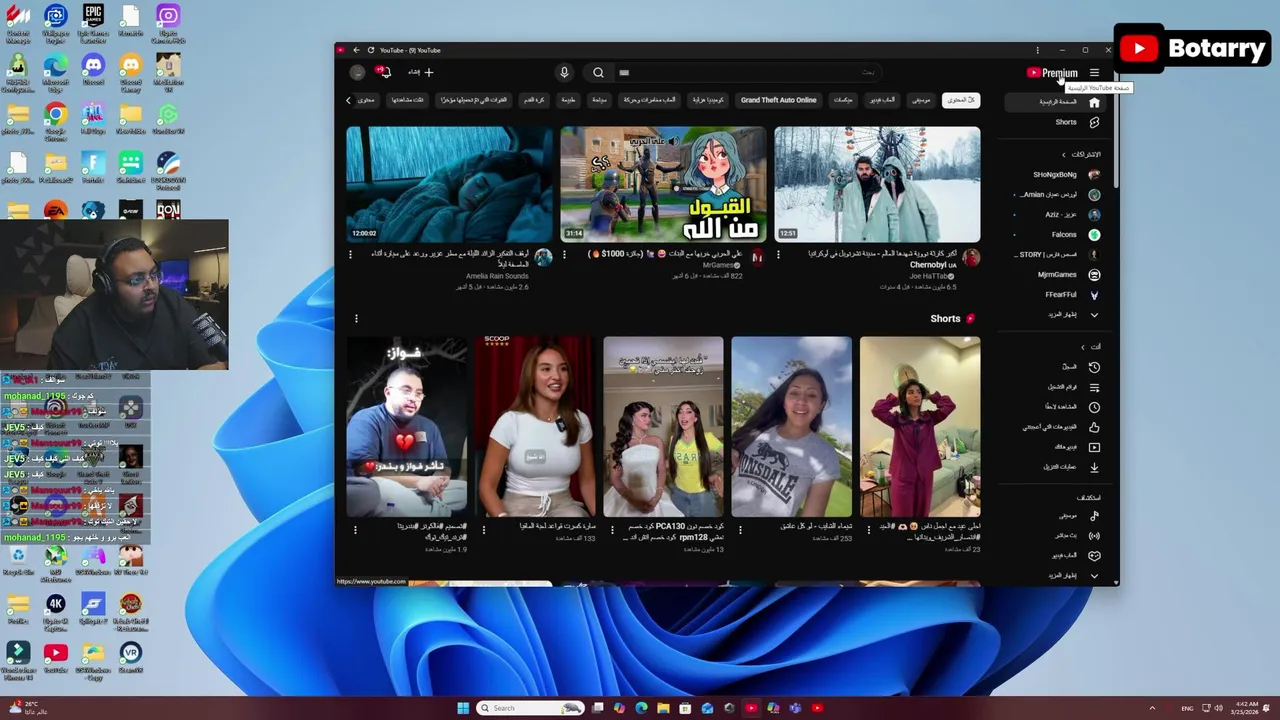Open Aziz subscription channel

tap(1053, 215)
